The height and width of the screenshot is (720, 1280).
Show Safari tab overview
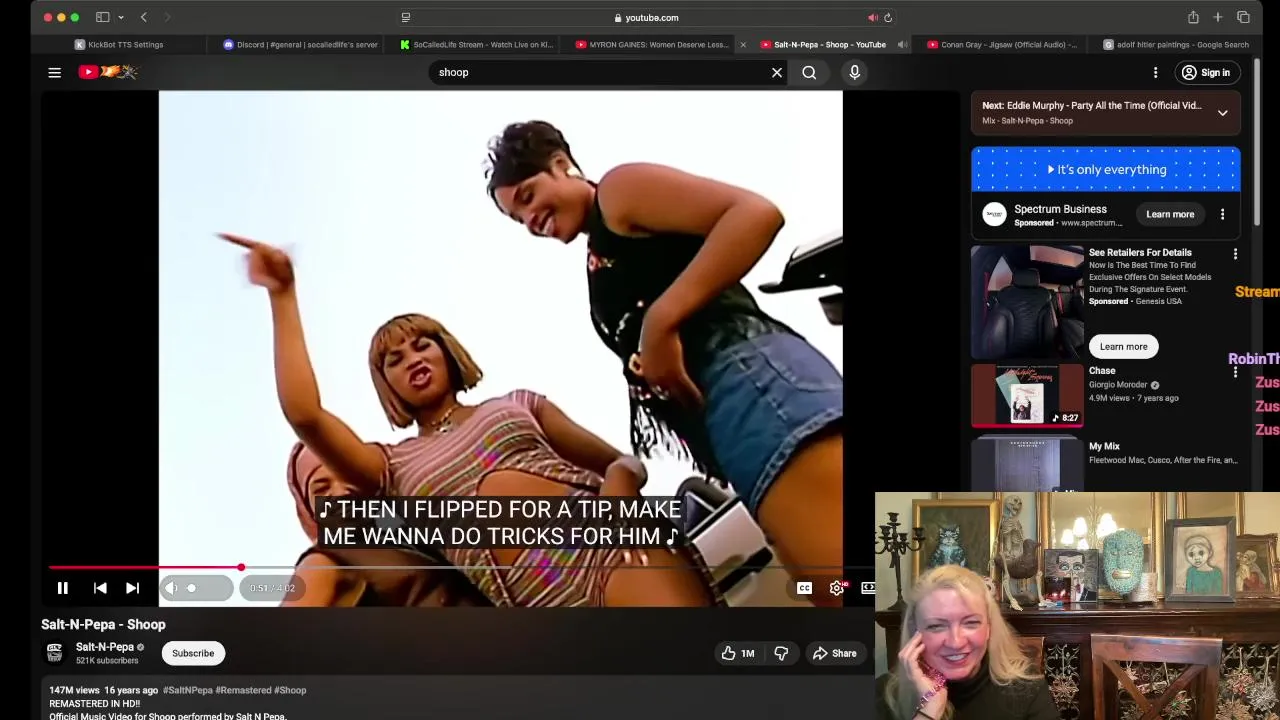pyautogui.click(x=1243, y=17)
